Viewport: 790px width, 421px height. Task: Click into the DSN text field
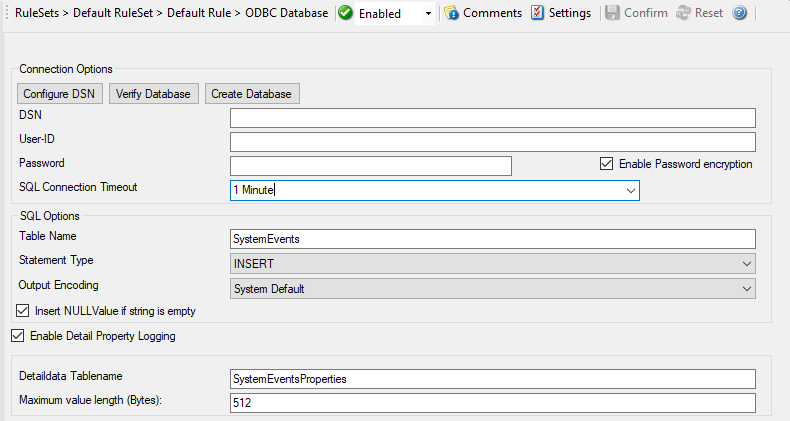[492, 118]
